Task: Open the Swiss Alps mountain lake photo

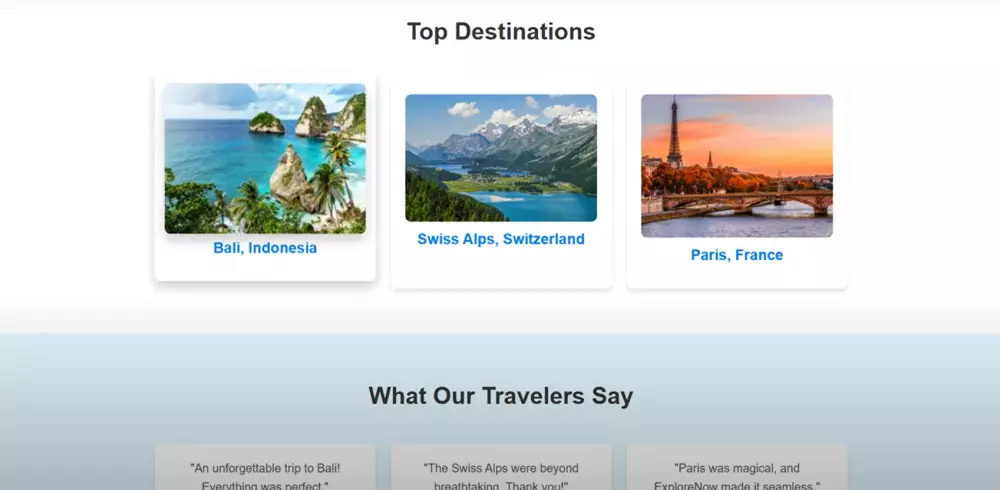Action: pos(501,158)
